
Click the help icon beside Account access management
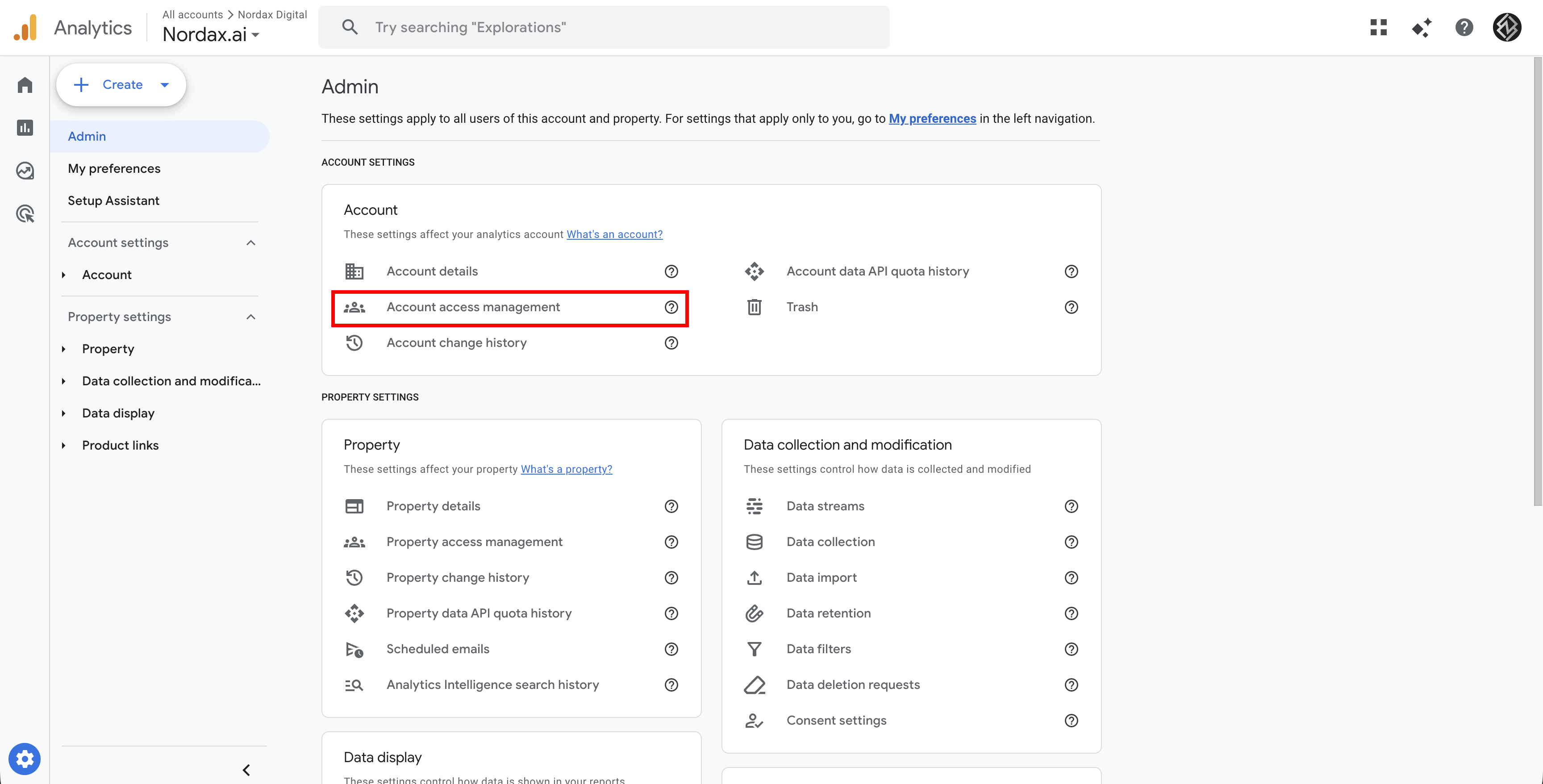pos(671,307)
